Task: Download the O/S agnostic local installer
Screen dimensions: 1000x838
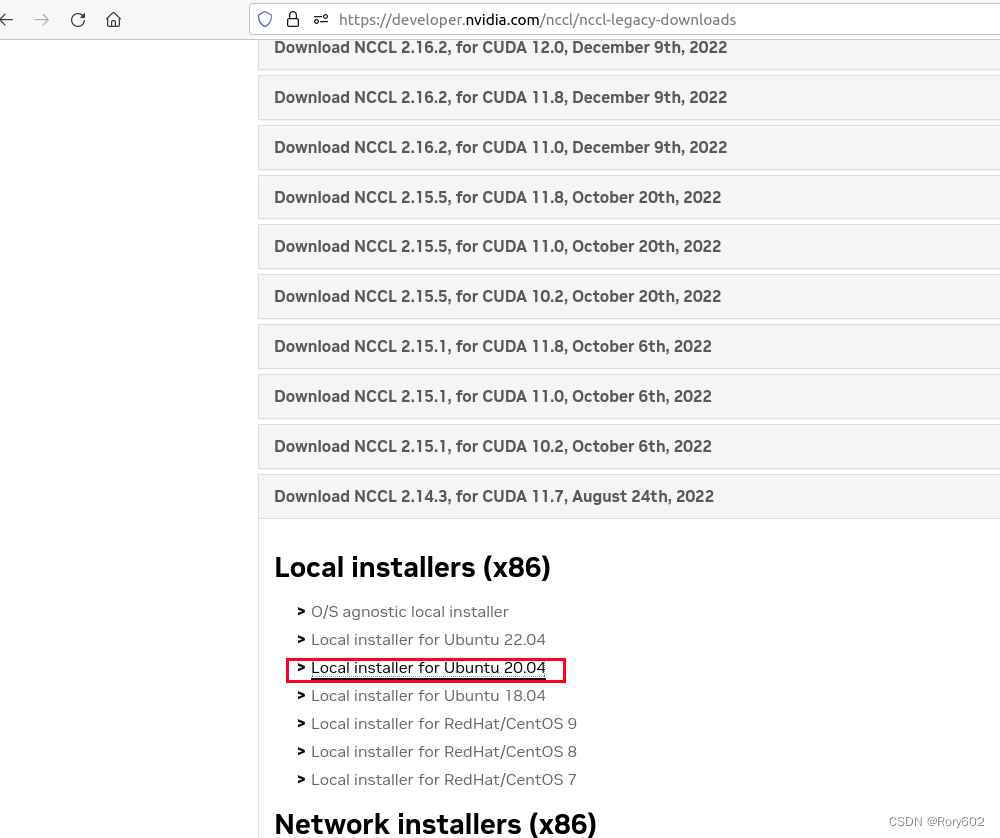Action: (x=409, y=611)
